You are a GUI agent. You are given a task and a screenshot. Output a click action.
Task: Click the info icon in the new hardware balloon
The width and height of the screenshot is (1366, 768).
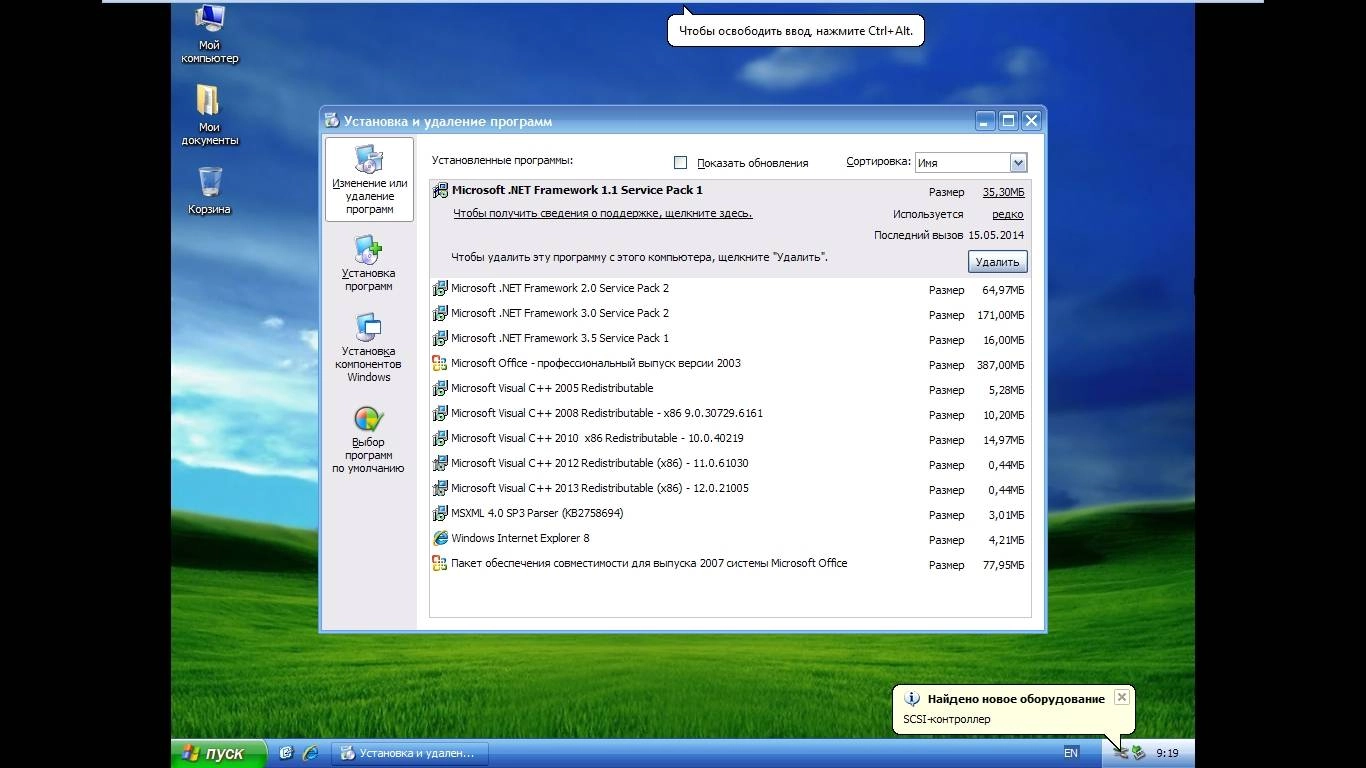(x=911, y=699)
